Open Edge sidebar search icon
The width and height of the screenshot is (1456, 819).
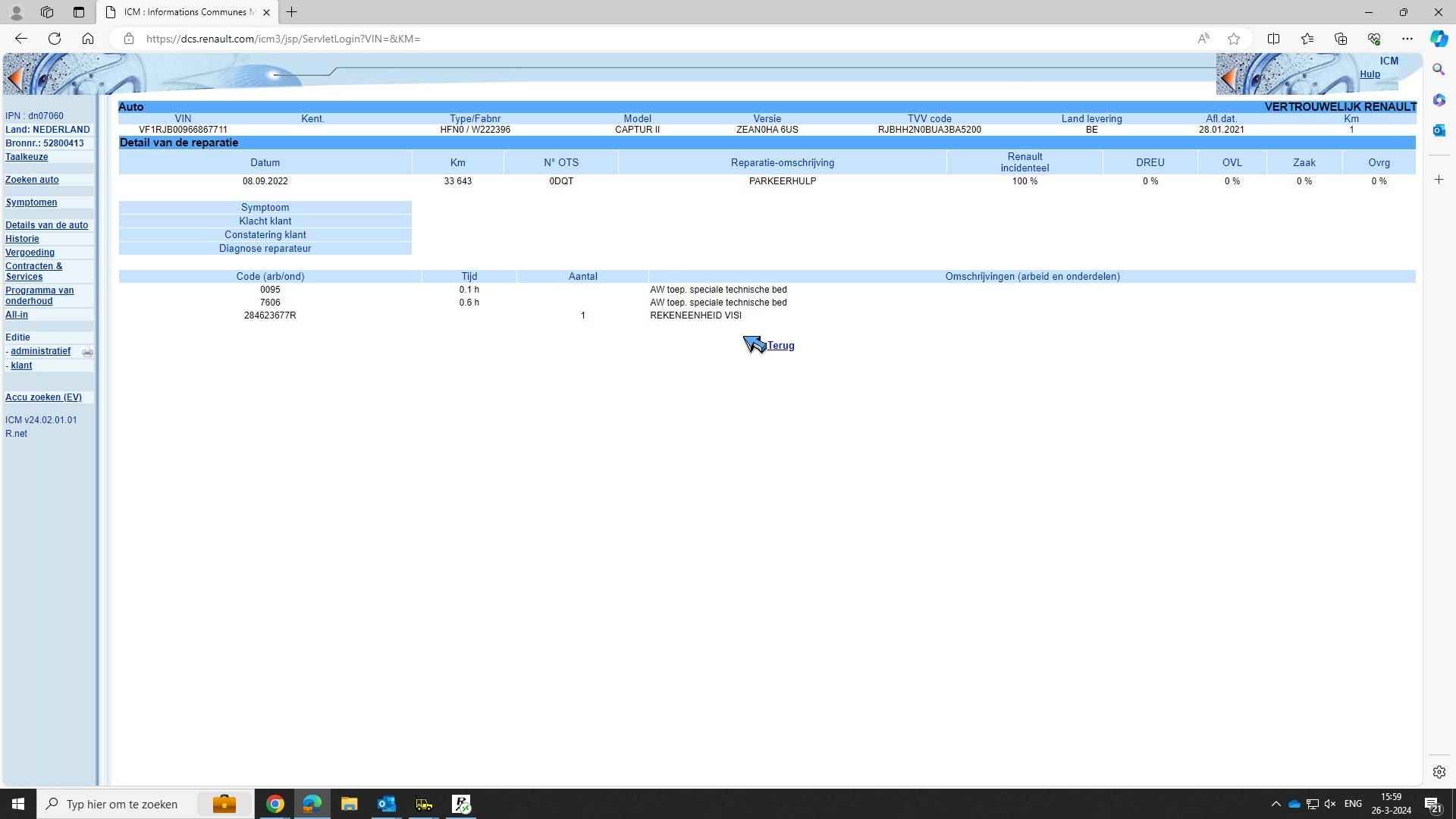tap(1439, 70)
